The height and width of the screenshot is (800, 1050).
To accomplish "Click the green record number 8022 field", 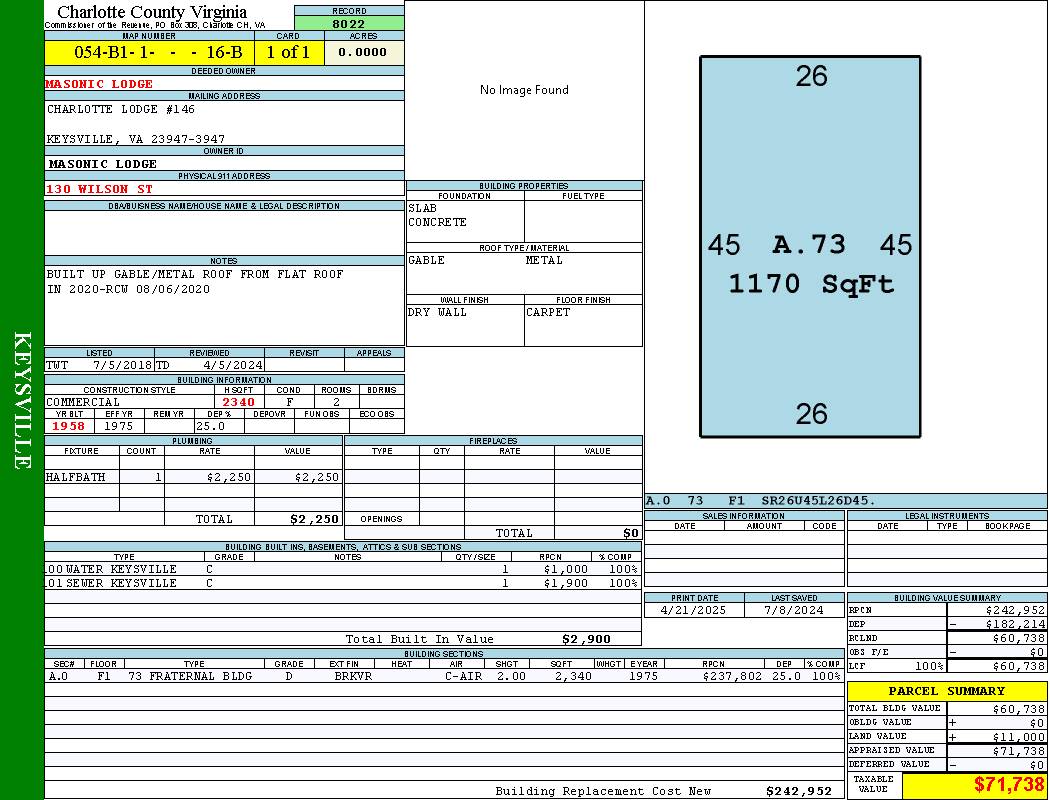I will (349, 23).
